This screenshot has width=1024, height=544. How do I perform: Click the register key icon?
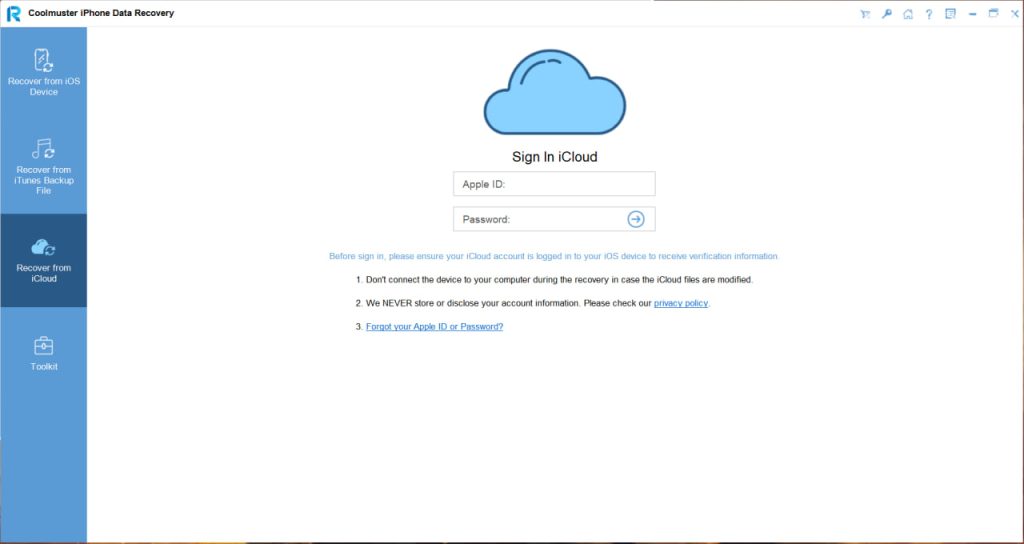click(886, 14)
